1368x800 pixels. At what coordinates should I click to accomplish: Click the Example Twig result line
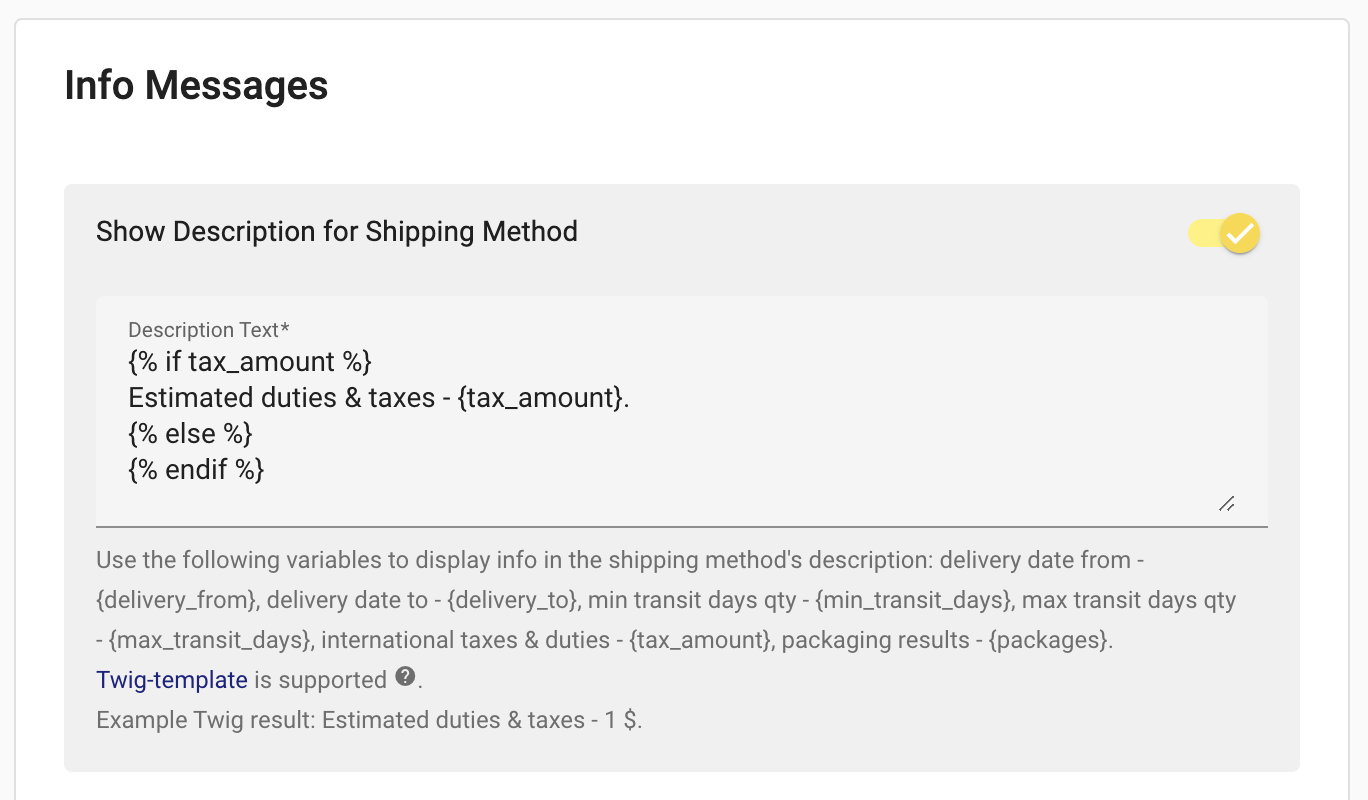pyautogui.click(x=369, y=720)
